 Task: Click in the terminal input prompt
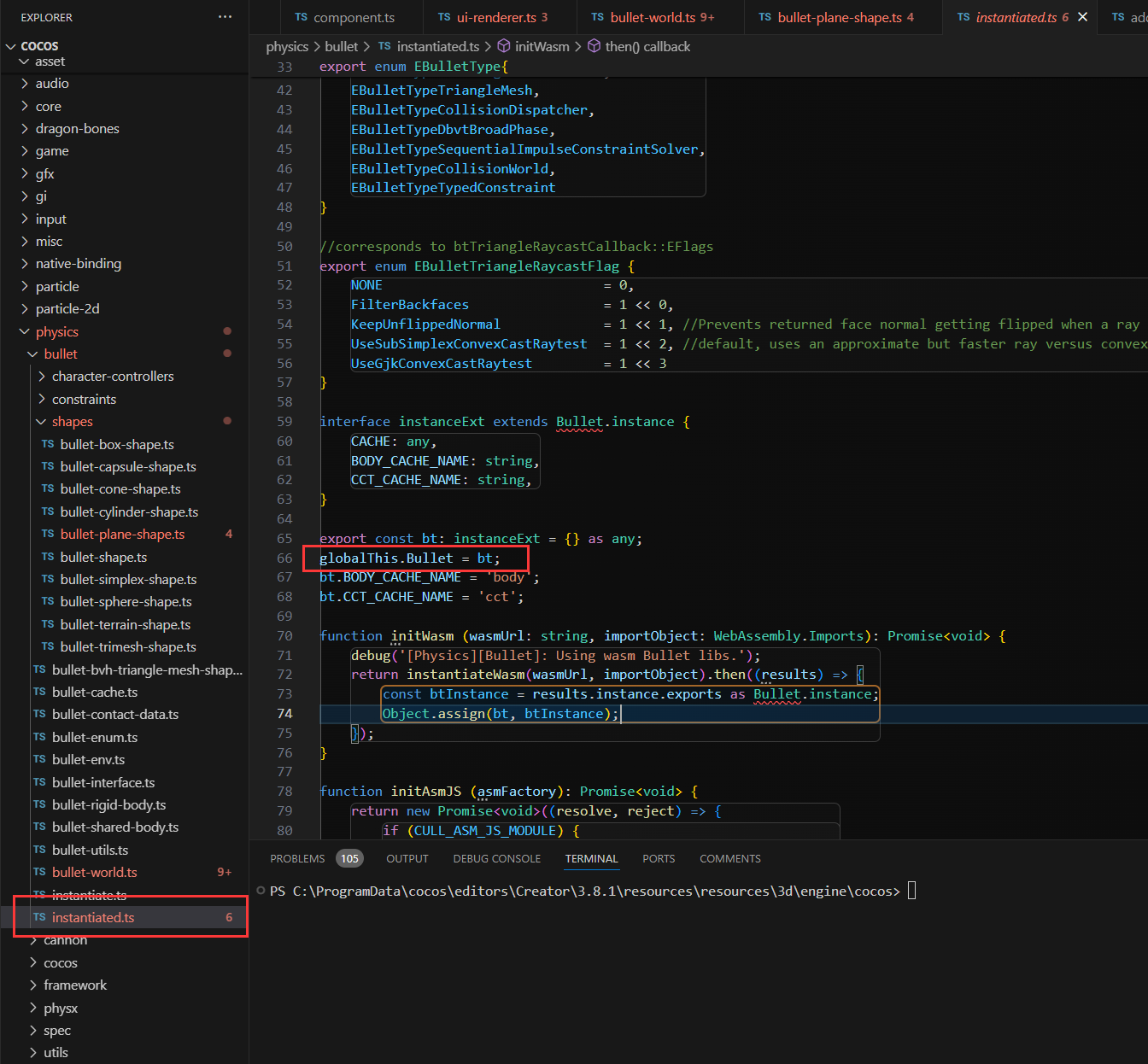pyautogui.click(x=911, y=891)
